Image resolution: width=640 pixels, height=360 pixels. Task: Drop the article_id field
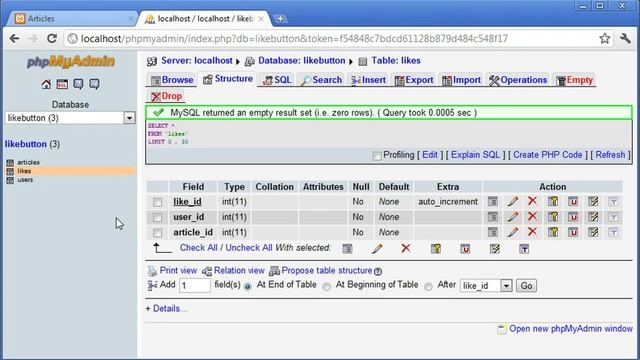(532, 232)
